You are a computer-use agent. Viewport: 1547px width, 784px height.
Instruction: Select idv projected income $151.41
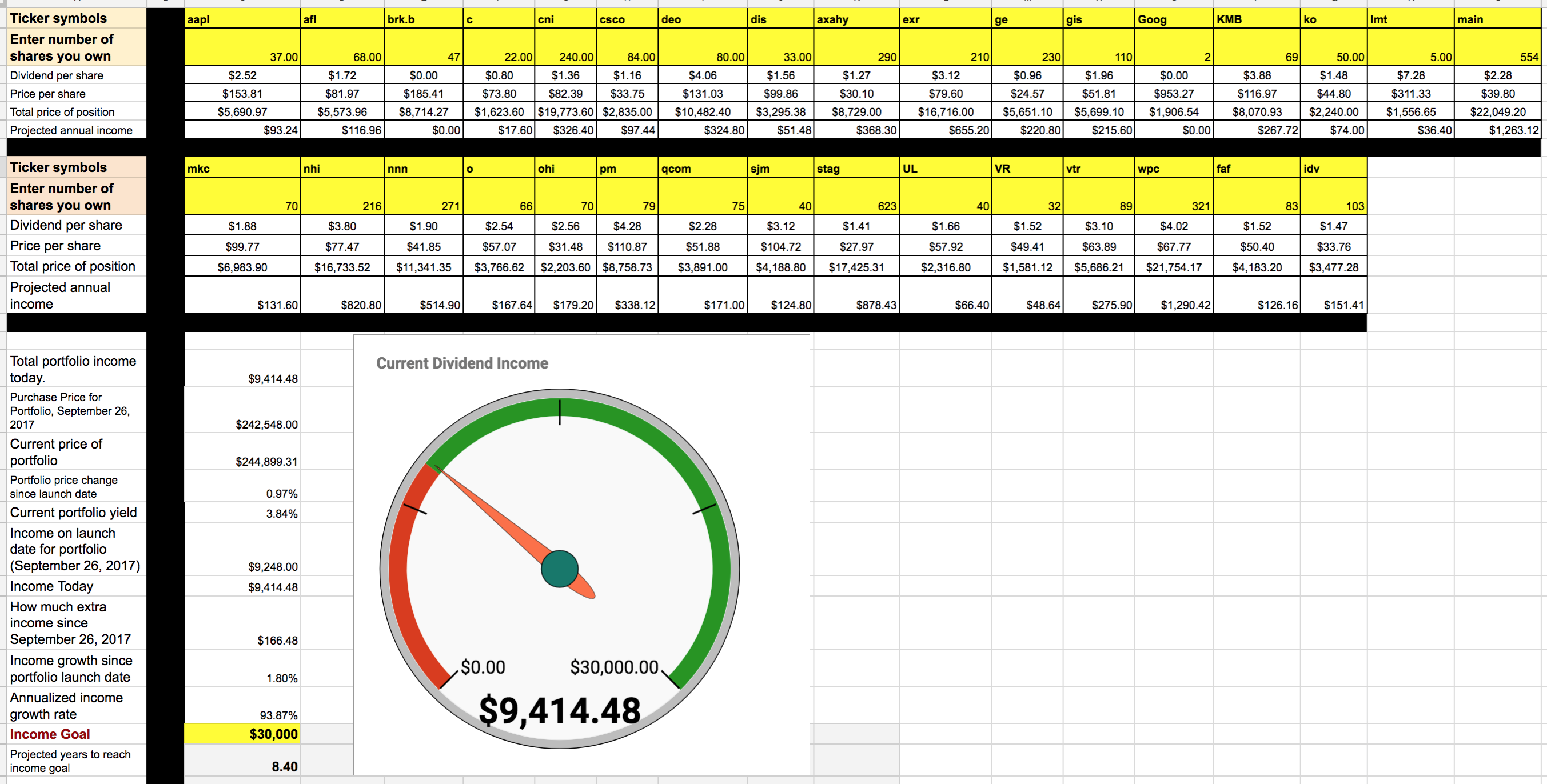[1333, 295]
